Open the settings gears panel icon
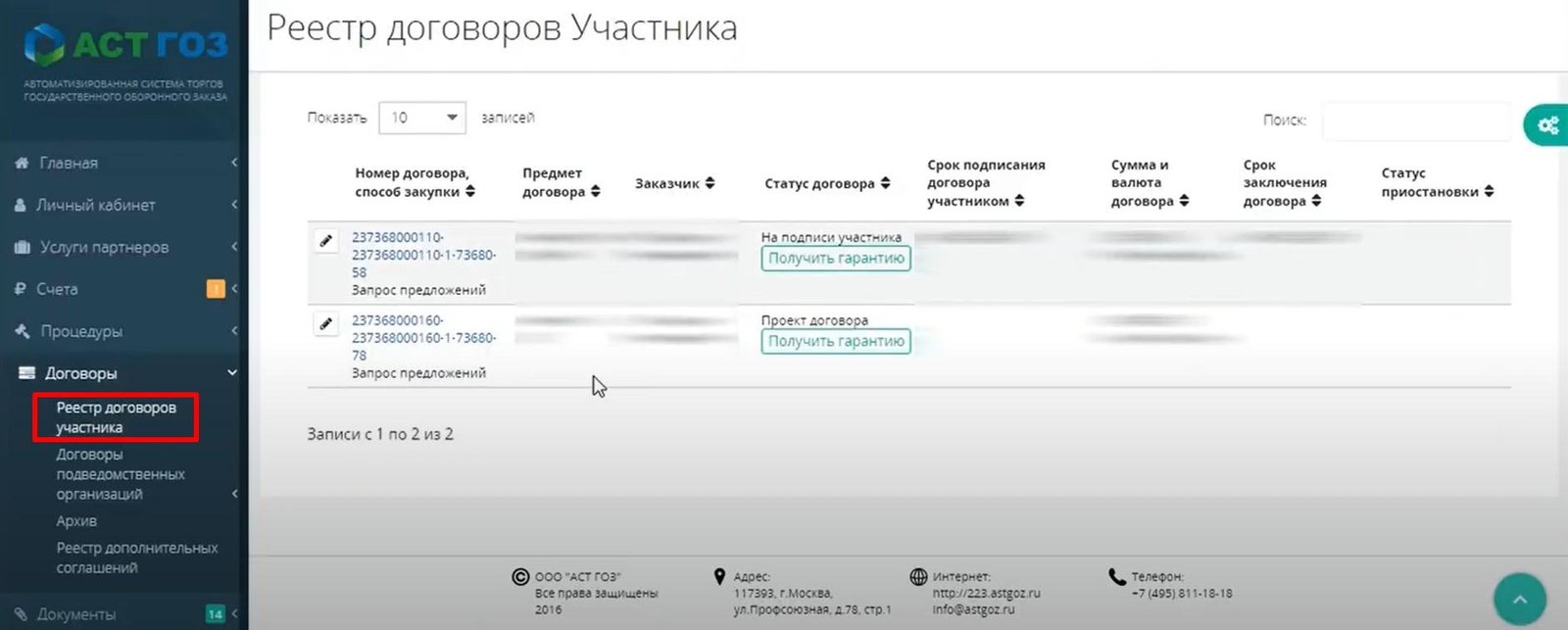 coord(1547,125)
